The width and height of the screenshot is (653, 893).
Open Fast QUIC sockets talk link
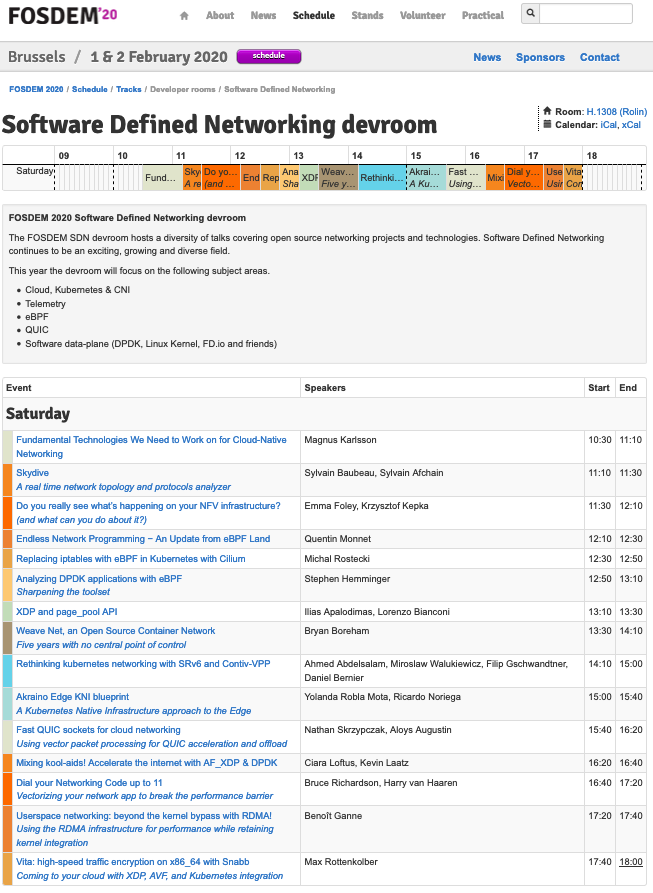[98, 730]
